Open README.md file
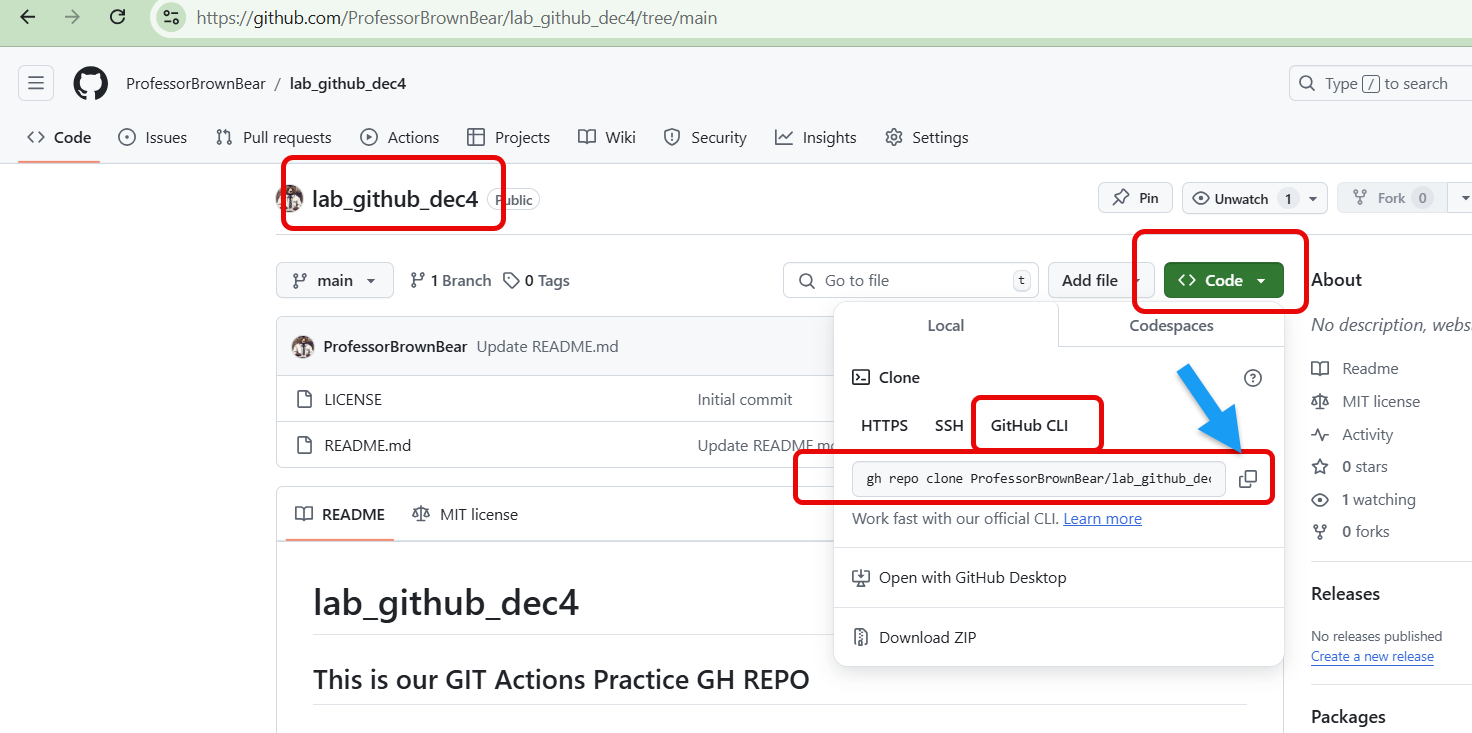This screenshot has height=733, width=1472. coord(367,446)
